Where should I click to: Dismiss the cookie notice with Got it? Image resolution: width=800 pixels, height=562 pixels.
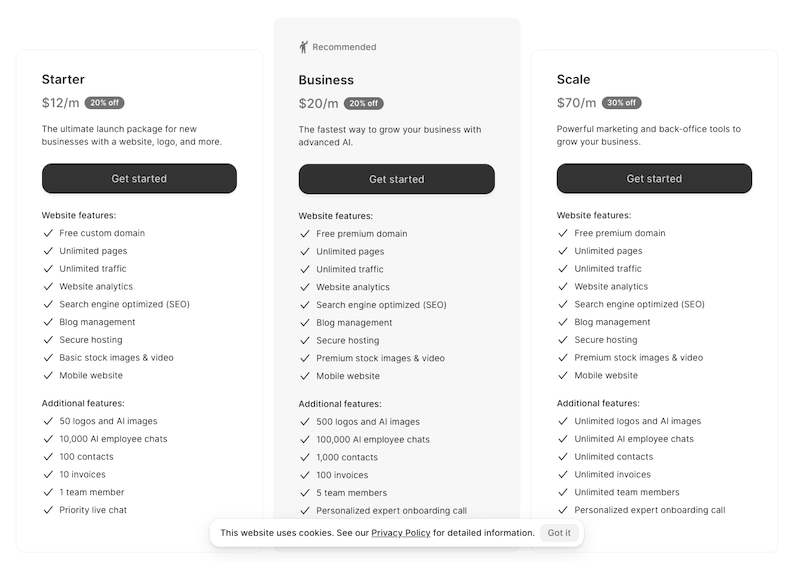pyautogui.click(x=559, y=533)
